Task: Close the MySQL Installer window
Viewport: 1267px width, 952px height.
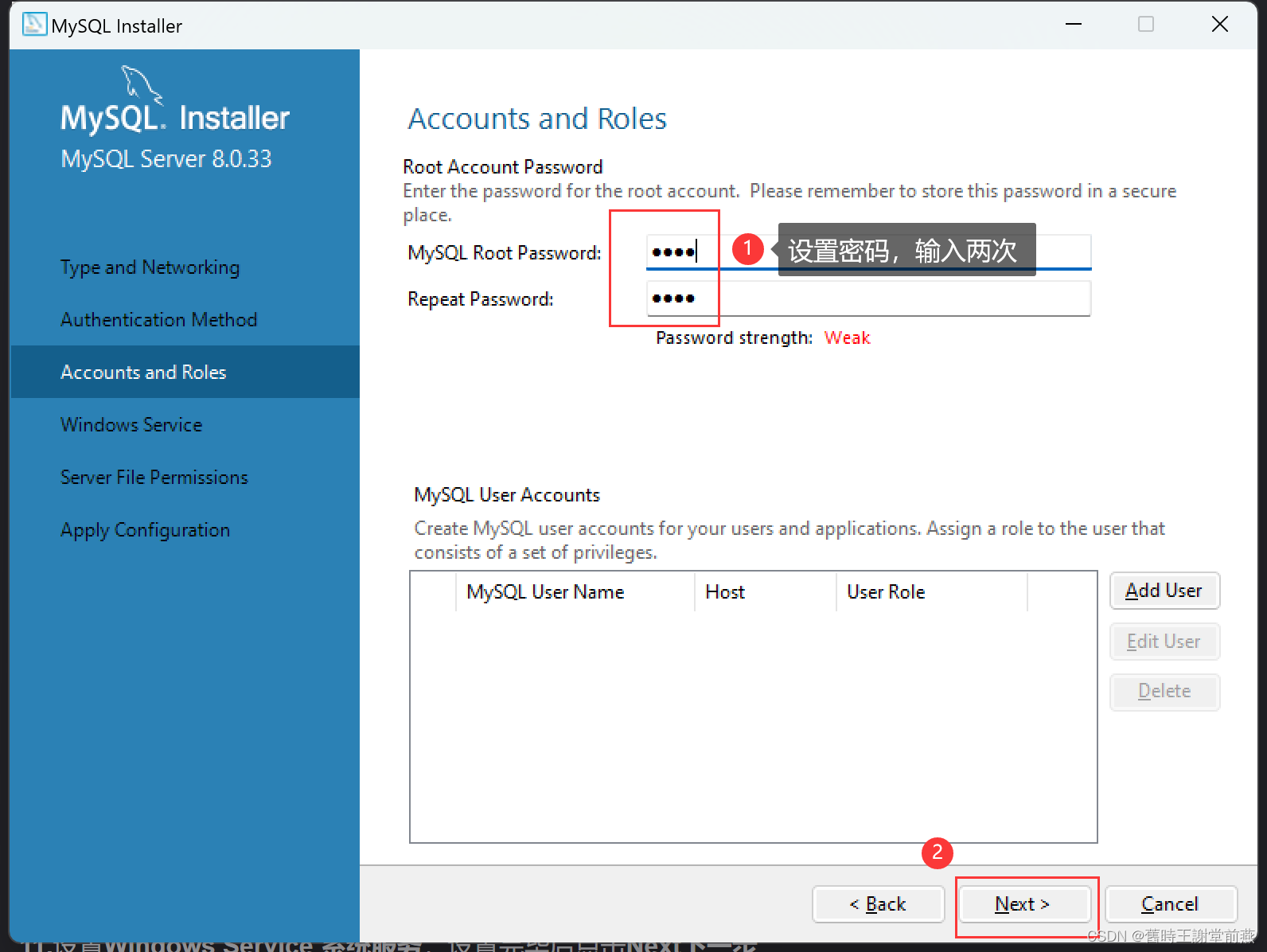Action: click(1219, 25)
